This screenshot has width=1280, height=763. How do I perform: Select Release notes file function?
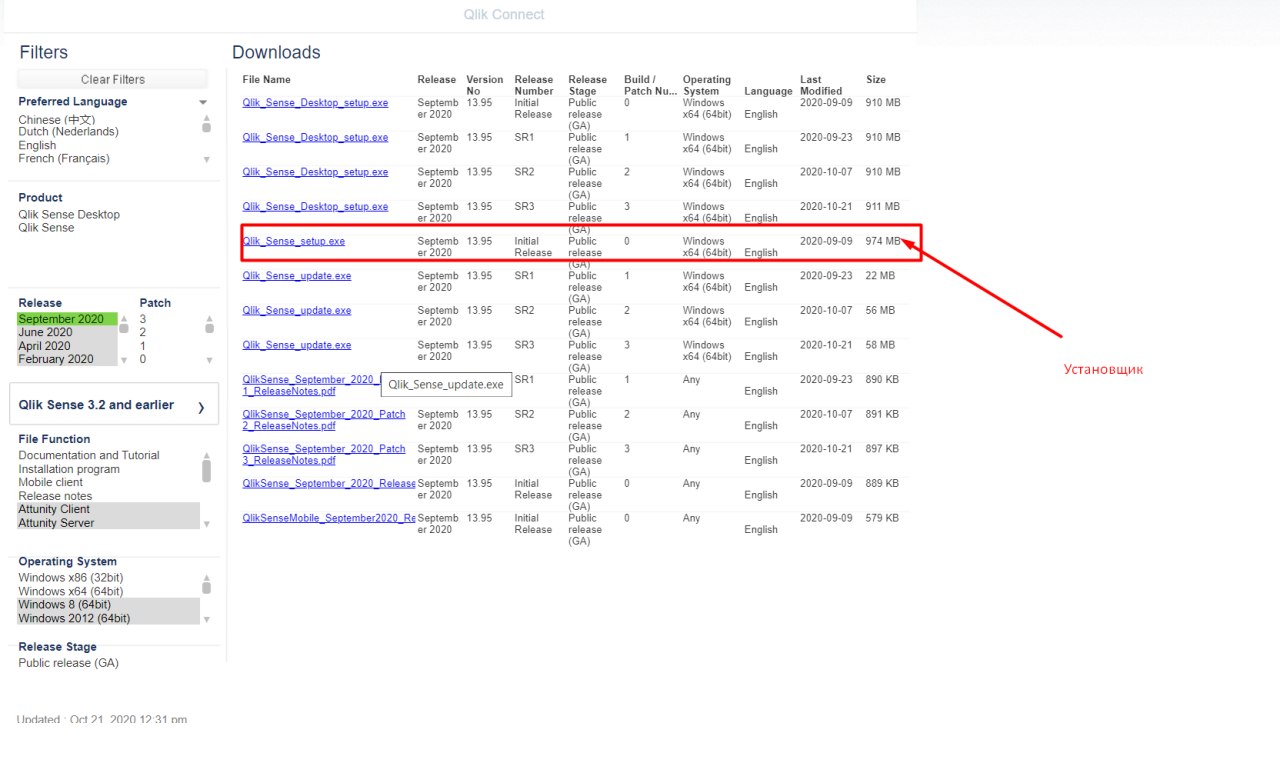click(x=55, y=496)
